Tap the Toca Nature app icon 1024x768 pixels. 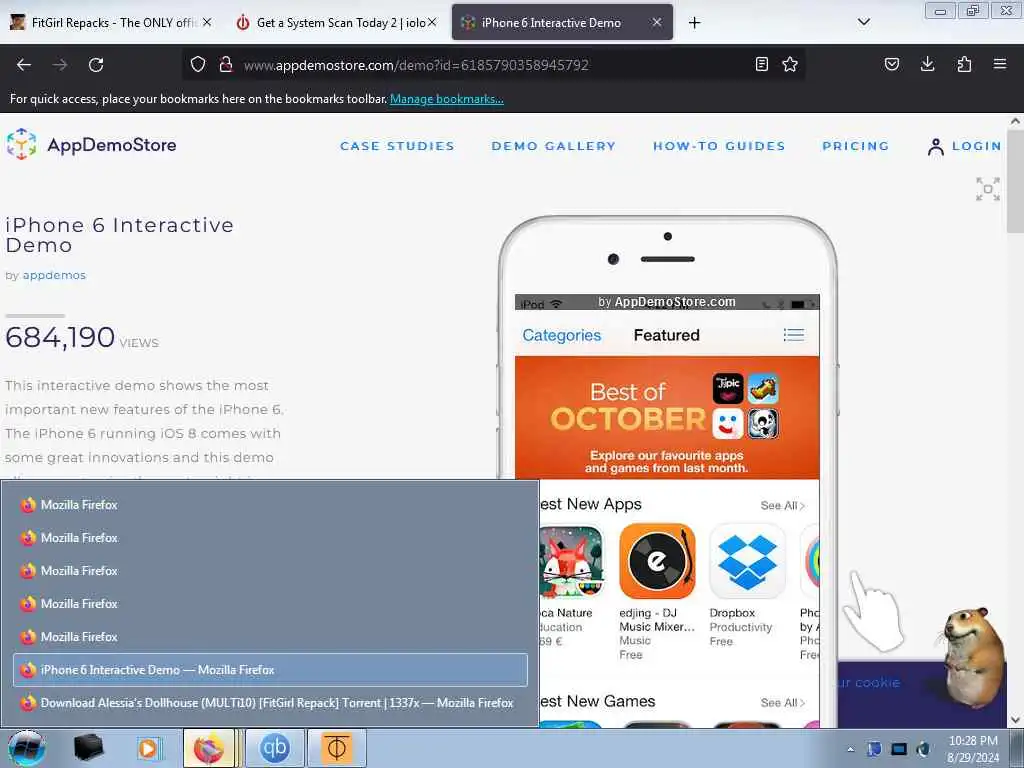[x=571, y=561]
